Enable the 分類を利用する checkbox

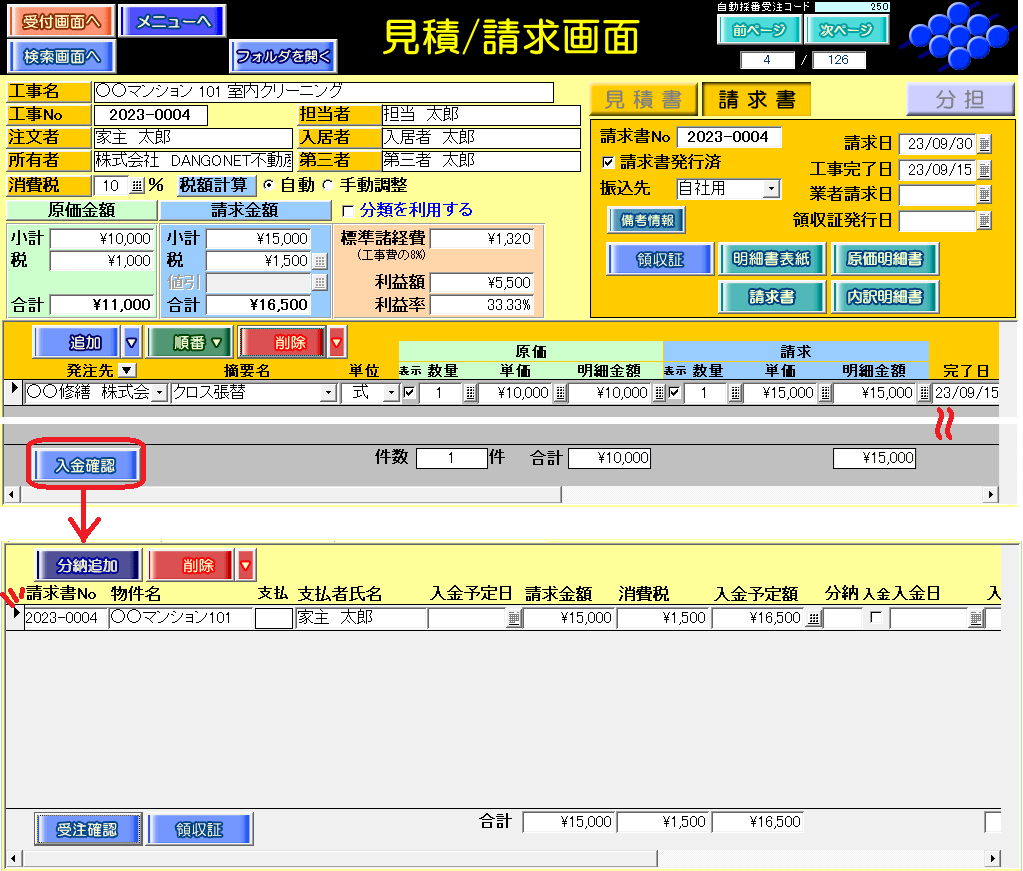[x=348, y=211]
